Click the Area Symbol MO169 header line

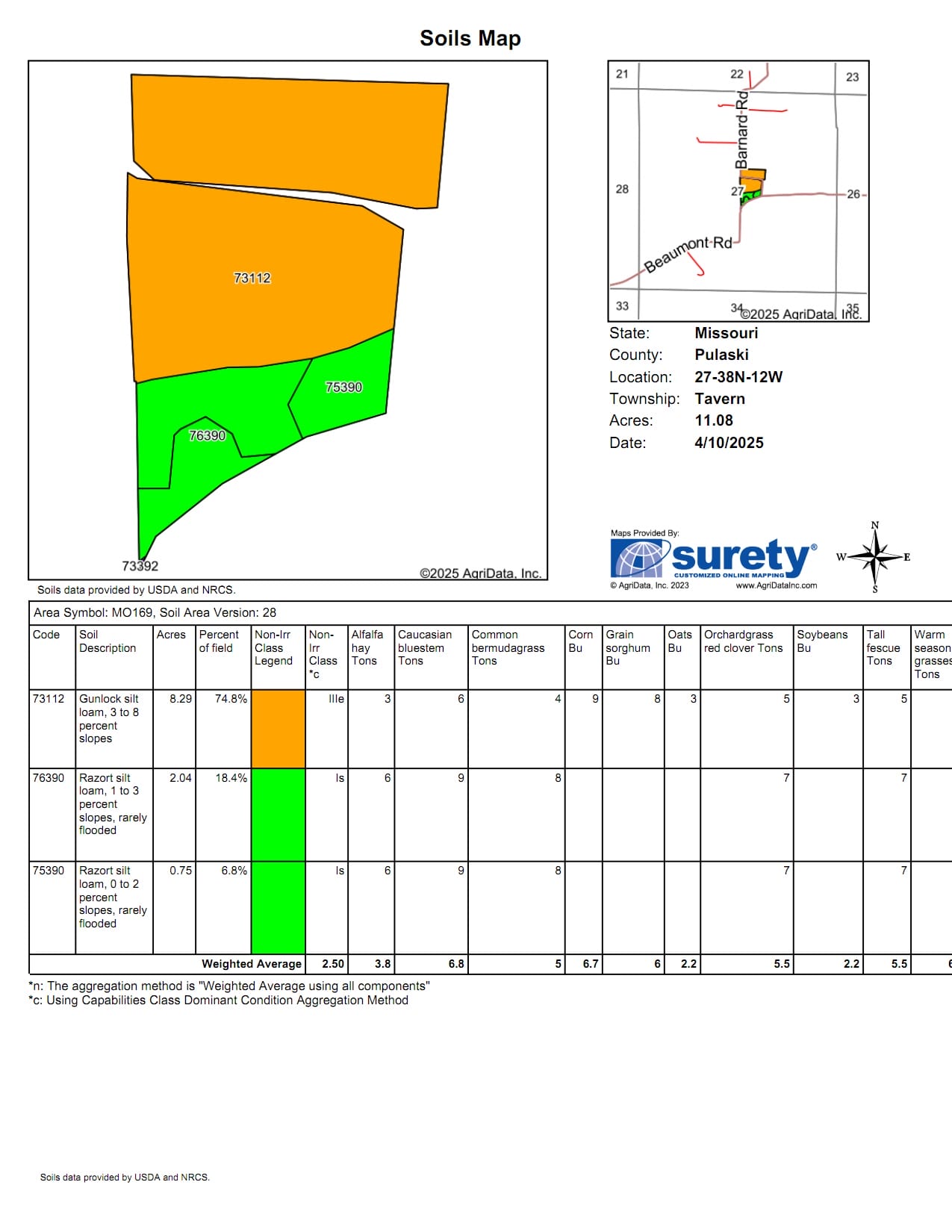pos(155,612)
